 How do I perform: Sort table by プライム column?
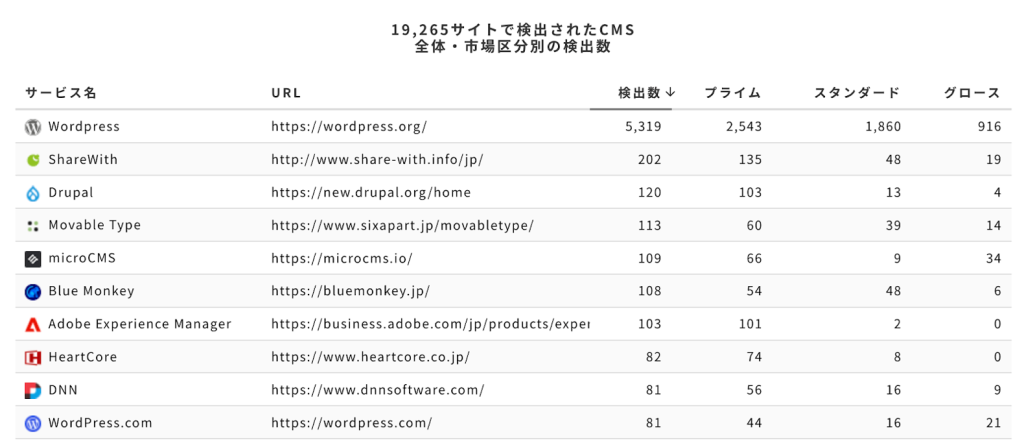(x=732, y=93)
